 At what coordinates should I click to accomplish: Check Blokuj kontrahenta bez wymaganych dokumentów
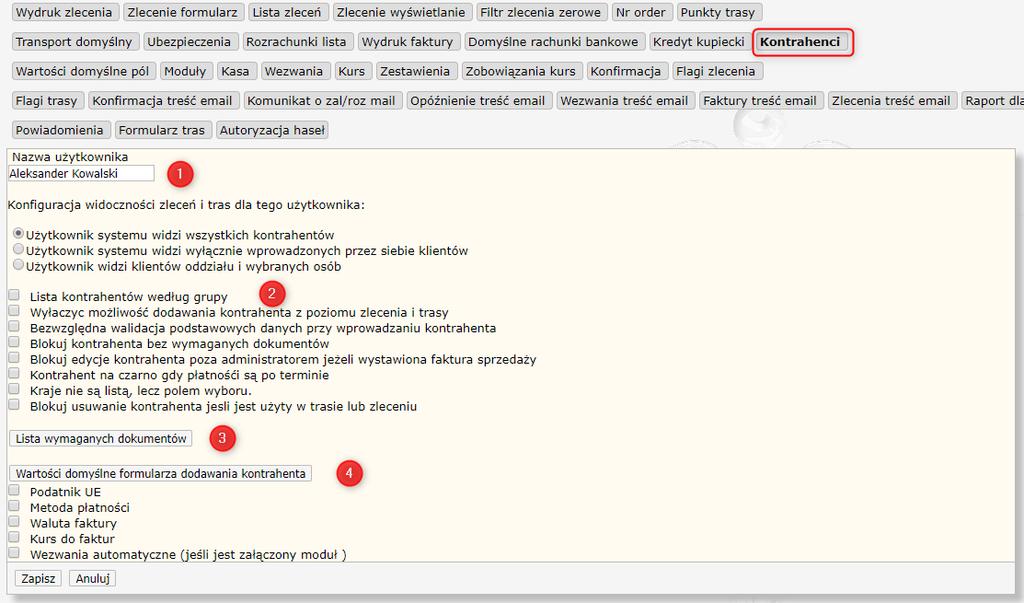pyautogui.click(x=14, y=342)
